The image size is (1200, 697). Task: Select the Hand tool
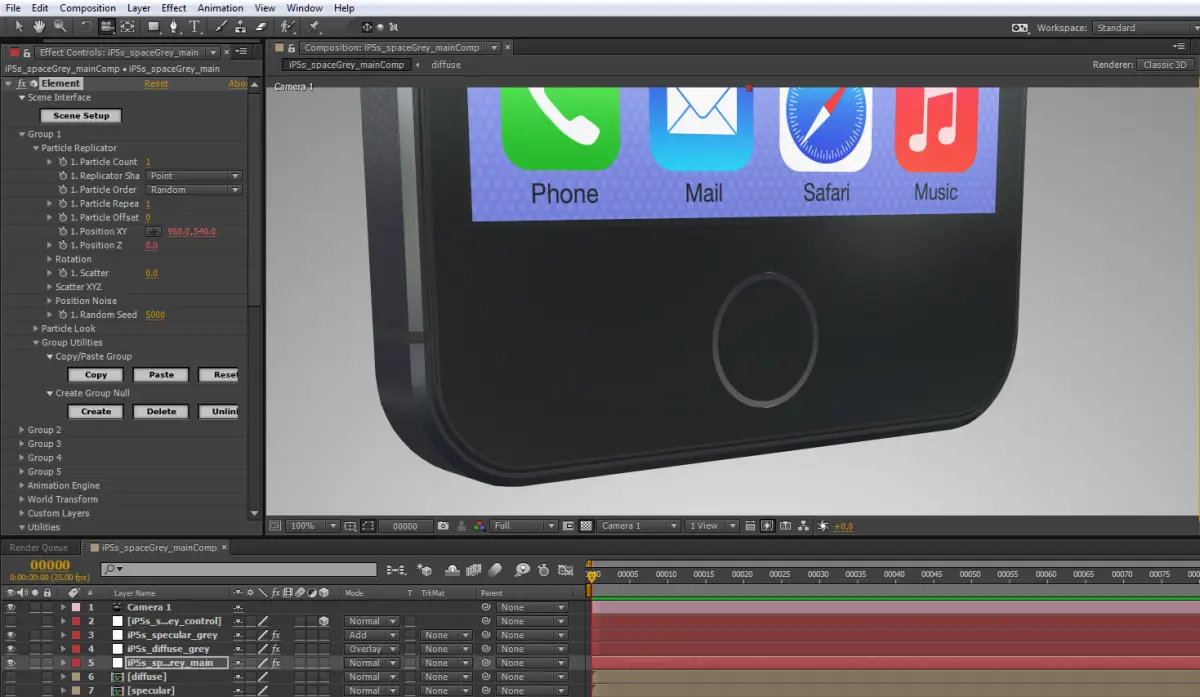tap(39, 26)
